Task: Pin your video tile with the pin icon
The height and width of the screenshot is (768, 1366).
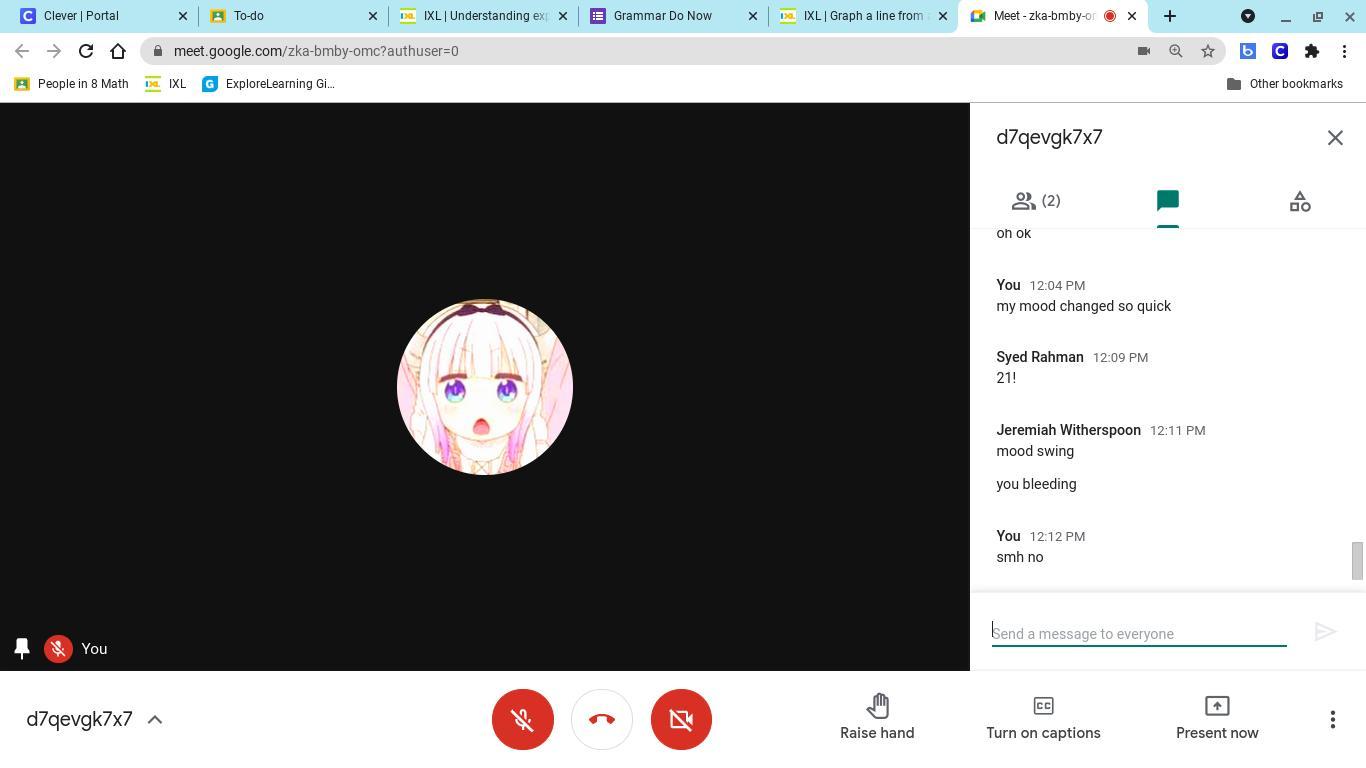Action: coord(22,649)
